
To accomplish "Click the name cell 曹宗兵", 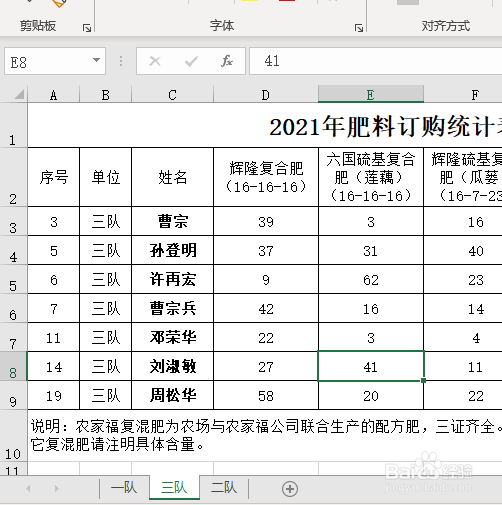I will [x=172, y=308].
